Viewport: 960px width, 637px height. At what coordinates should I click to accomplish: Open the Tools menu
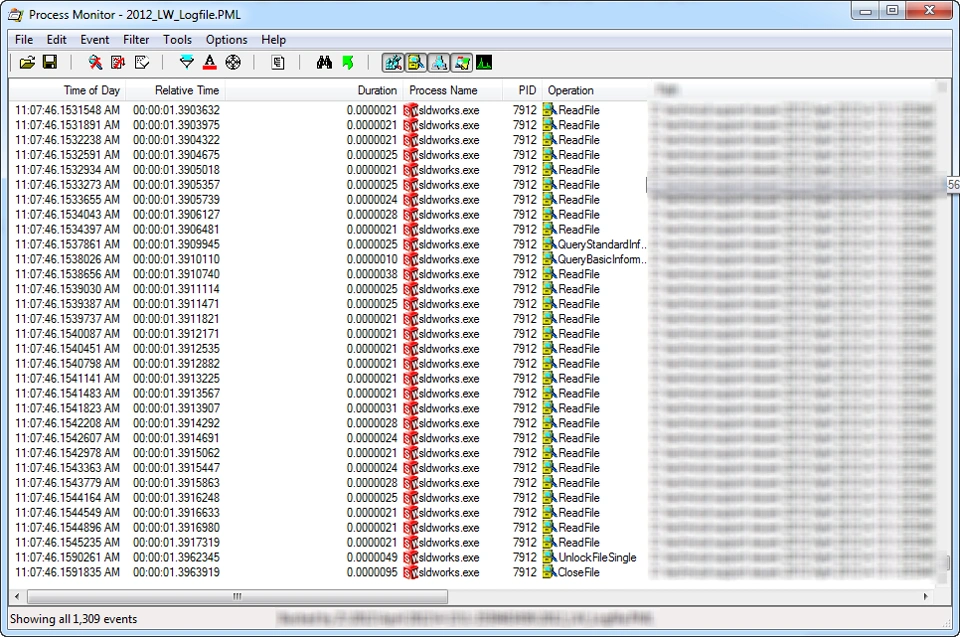click(178, 40)
